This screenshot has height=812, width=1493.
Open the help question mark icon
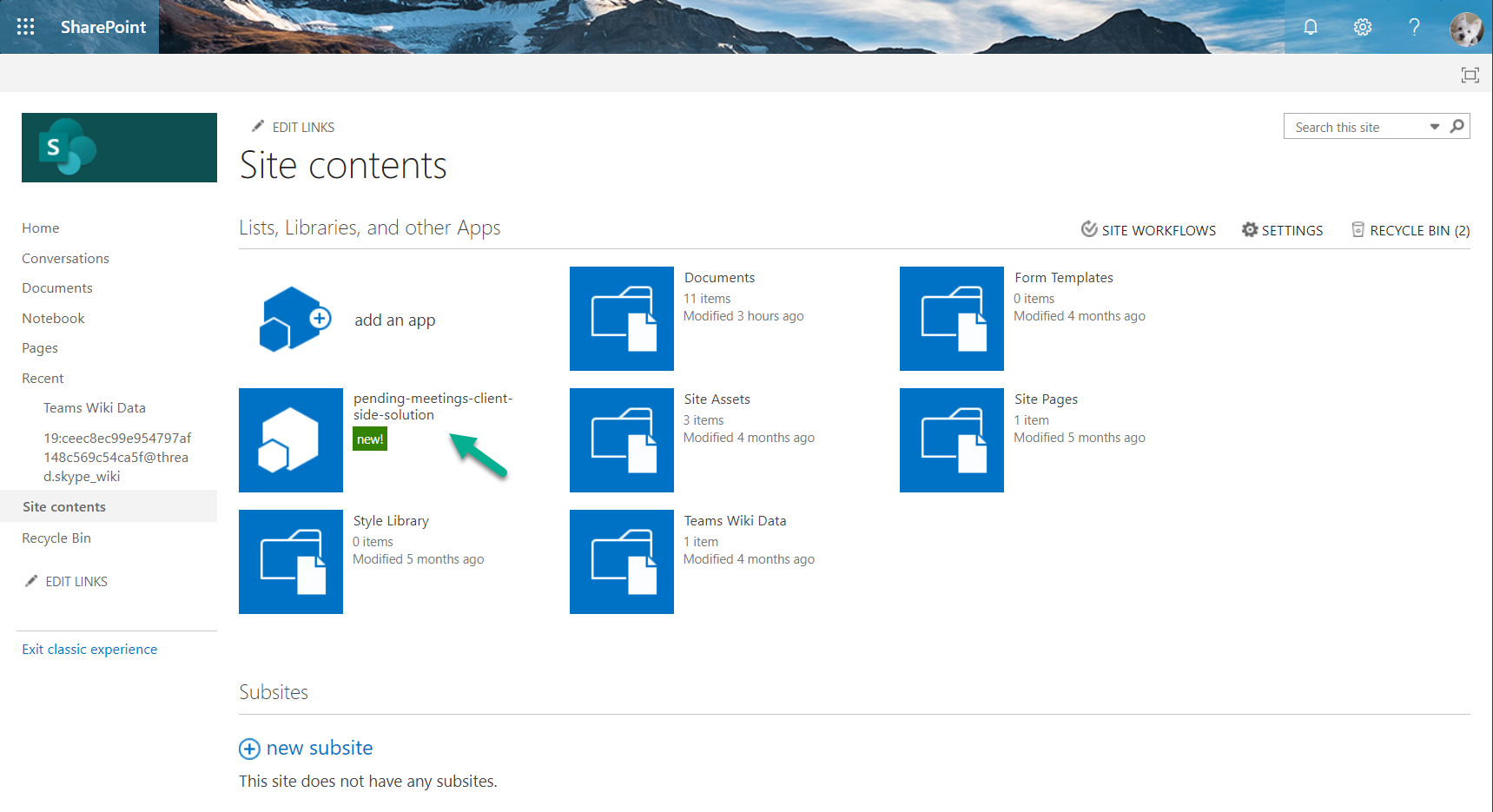[x=1414, y=27]
